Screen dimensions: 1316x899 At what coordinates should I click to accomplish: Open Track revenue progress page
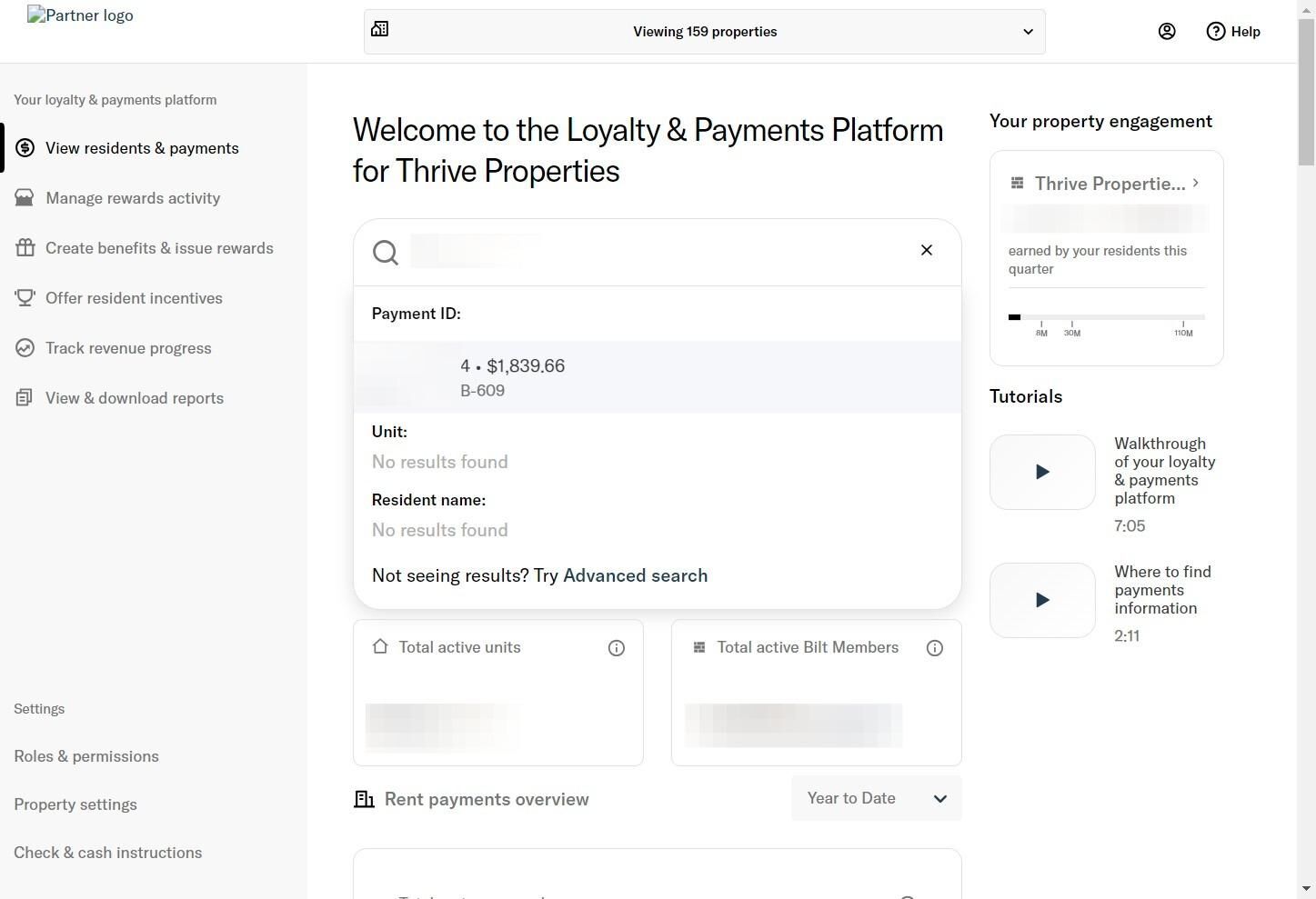(128, 348)
